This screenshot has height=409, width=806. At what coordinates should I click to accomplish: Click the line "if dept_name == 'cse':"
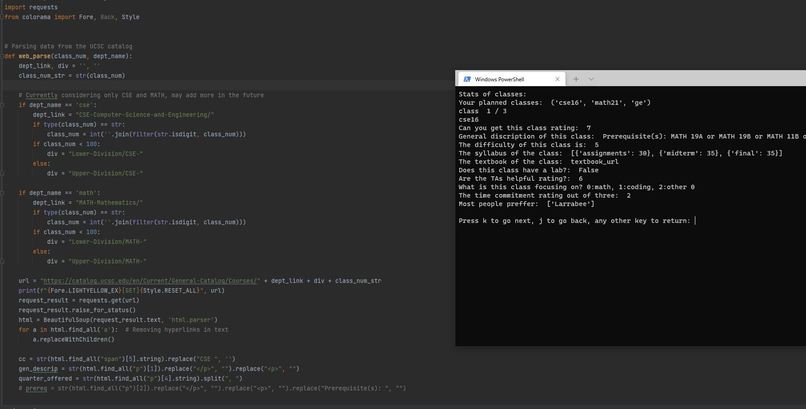(x=58, y=105)
